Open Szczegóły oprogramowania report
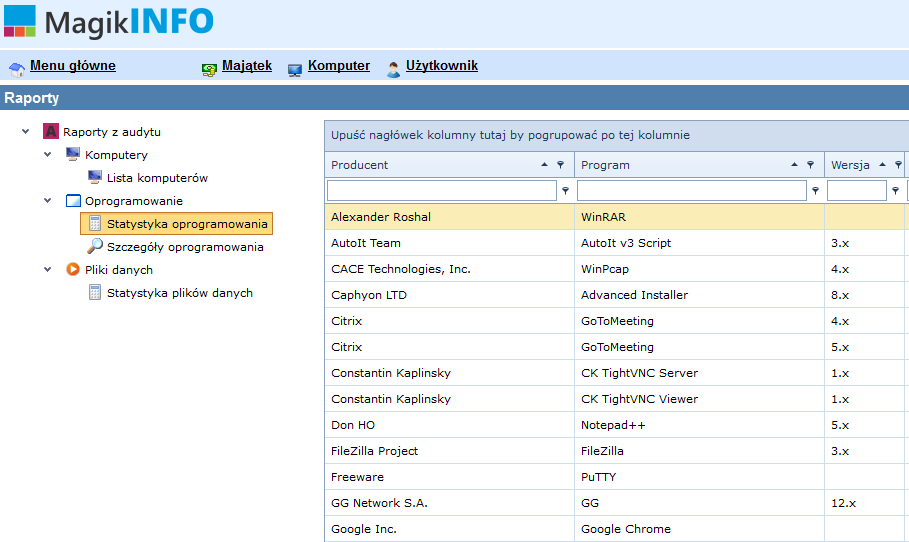 tap(185, 247)
